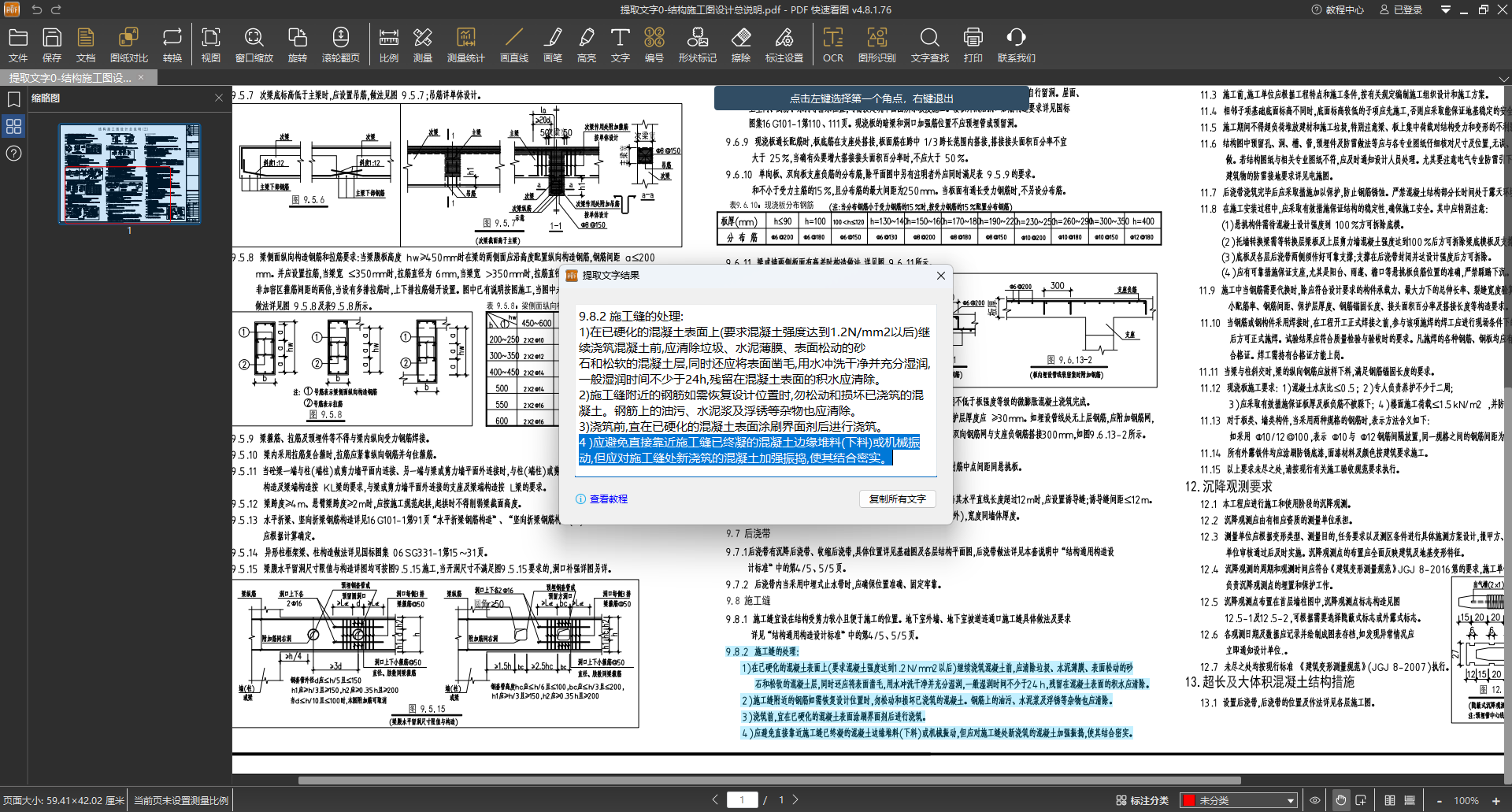The width and height of the screenshot is (1512, 812).
Task: Switch to the thumbnails grid sidebar panel
Action: (13, 126)
